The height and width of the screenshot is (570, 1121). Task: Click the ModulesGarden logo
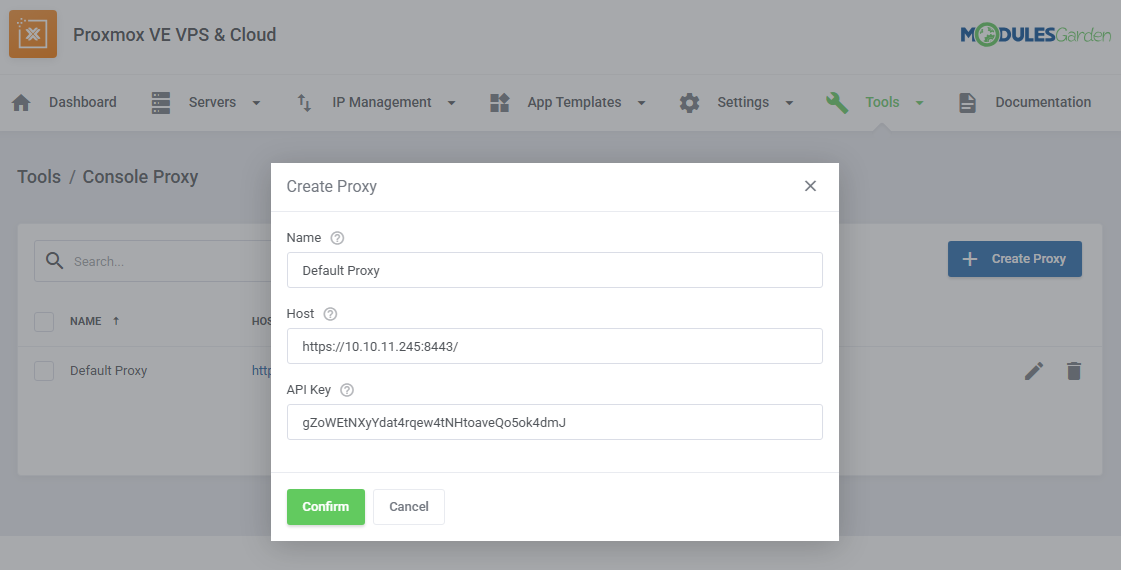1035,35
